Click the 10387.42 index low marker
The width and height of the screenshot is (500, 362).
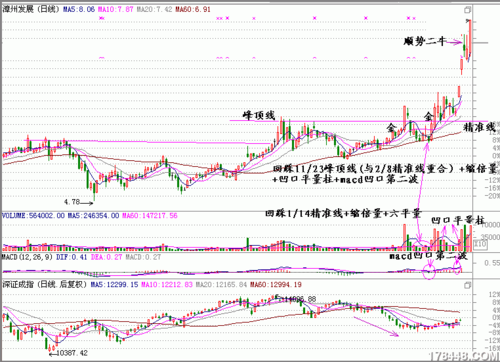(x=72, y=353)
